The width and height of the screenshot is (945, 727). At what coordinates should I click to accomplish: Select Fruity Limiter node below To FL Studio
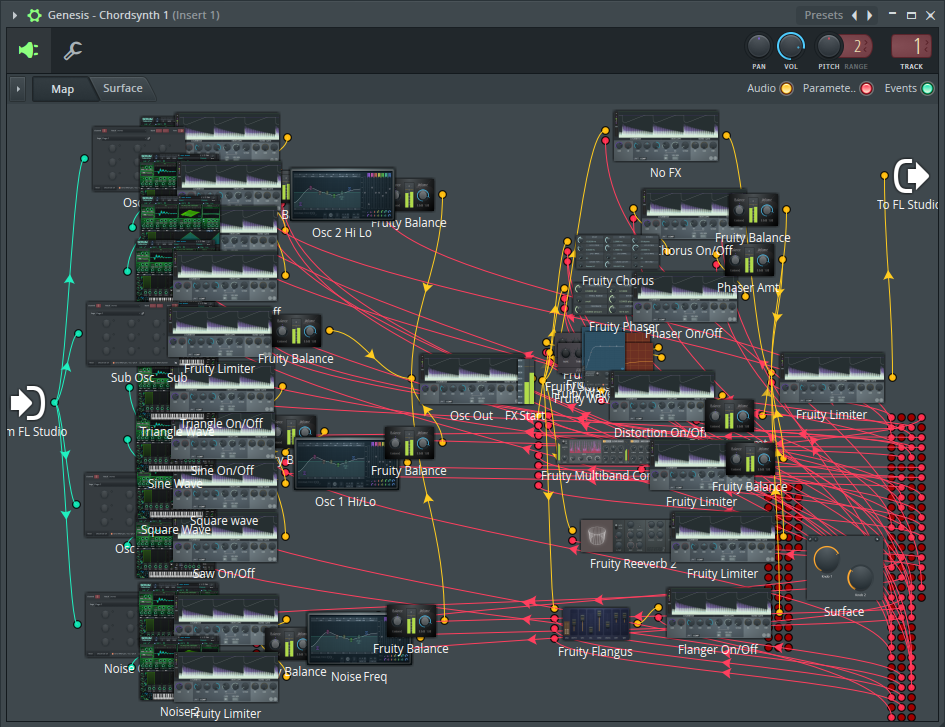click(x=832, y=379)
